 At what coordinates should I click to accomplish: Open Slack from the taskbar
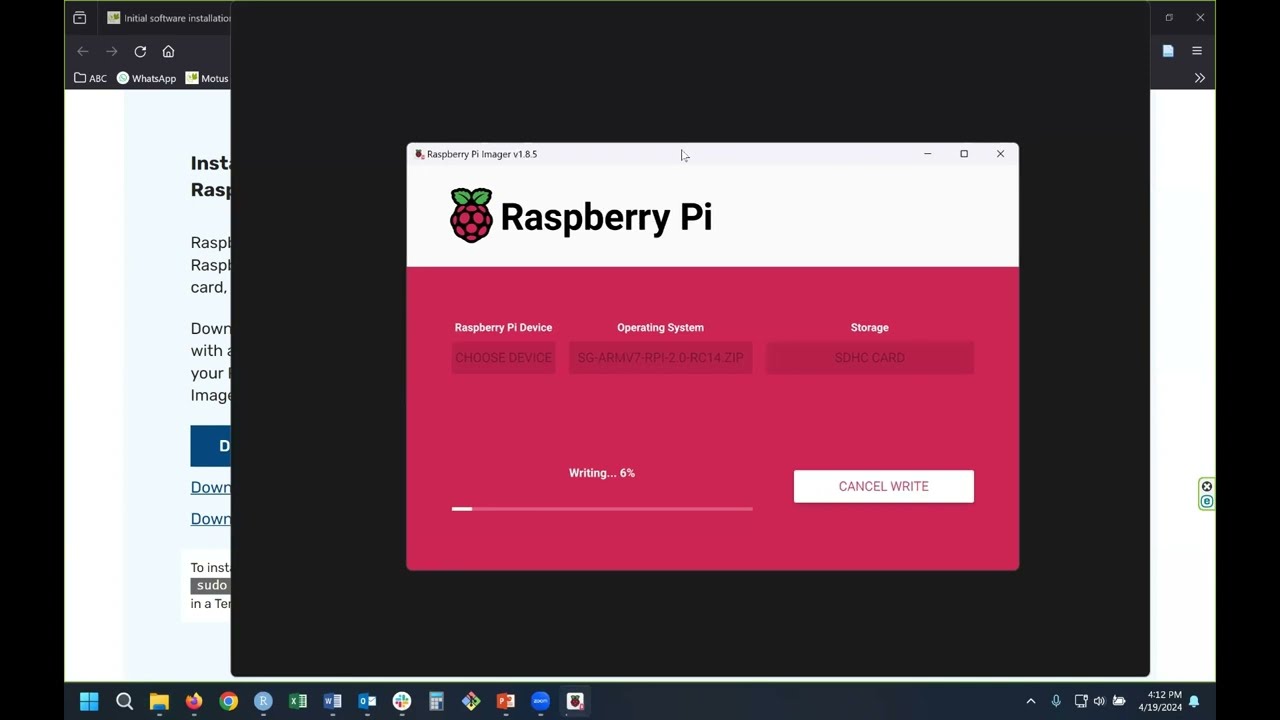[402, 701]
